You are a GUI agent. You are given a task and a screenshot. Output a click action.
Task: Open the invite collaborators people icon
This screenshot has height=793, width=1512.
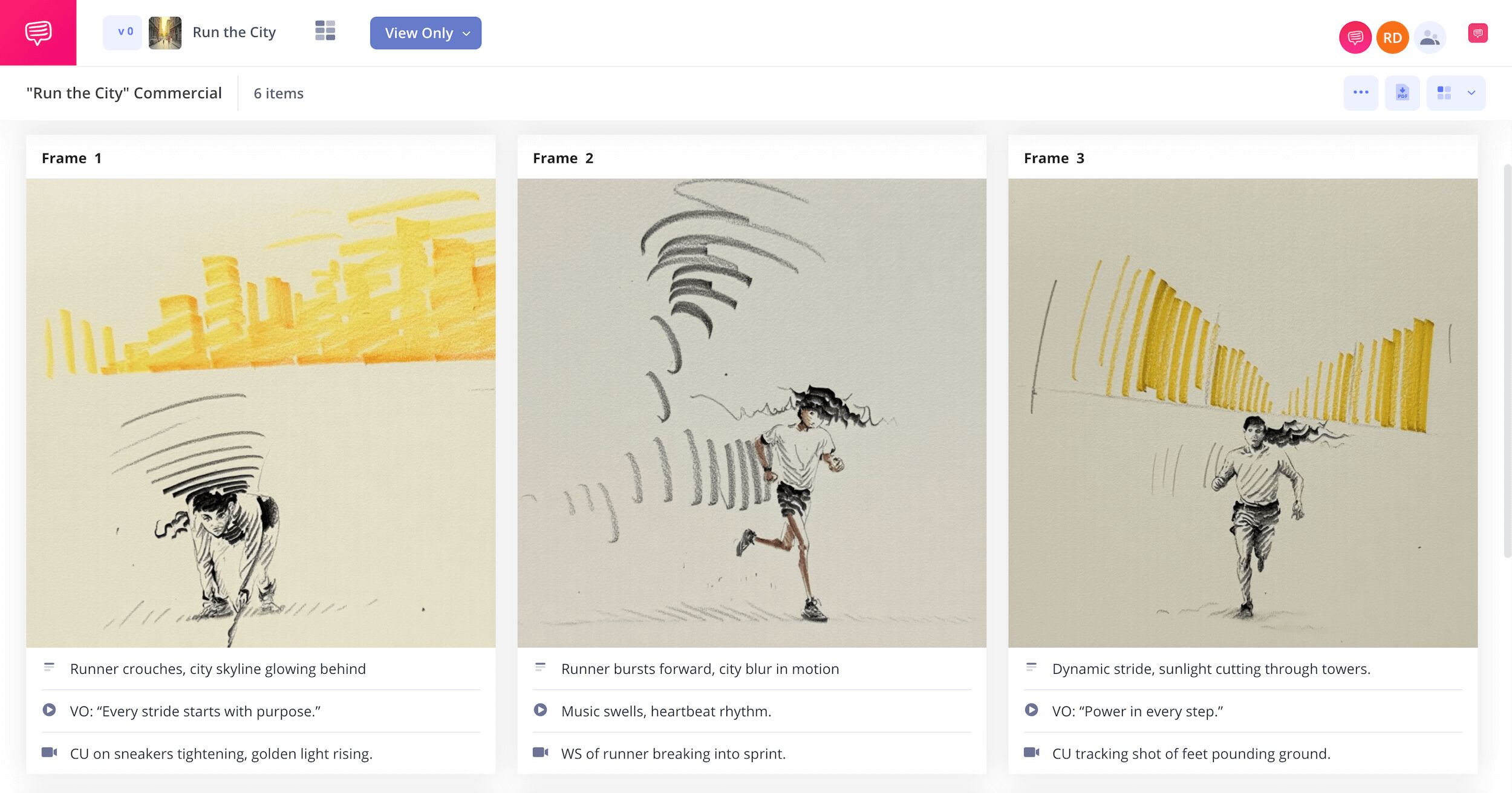pos(1429,38)
